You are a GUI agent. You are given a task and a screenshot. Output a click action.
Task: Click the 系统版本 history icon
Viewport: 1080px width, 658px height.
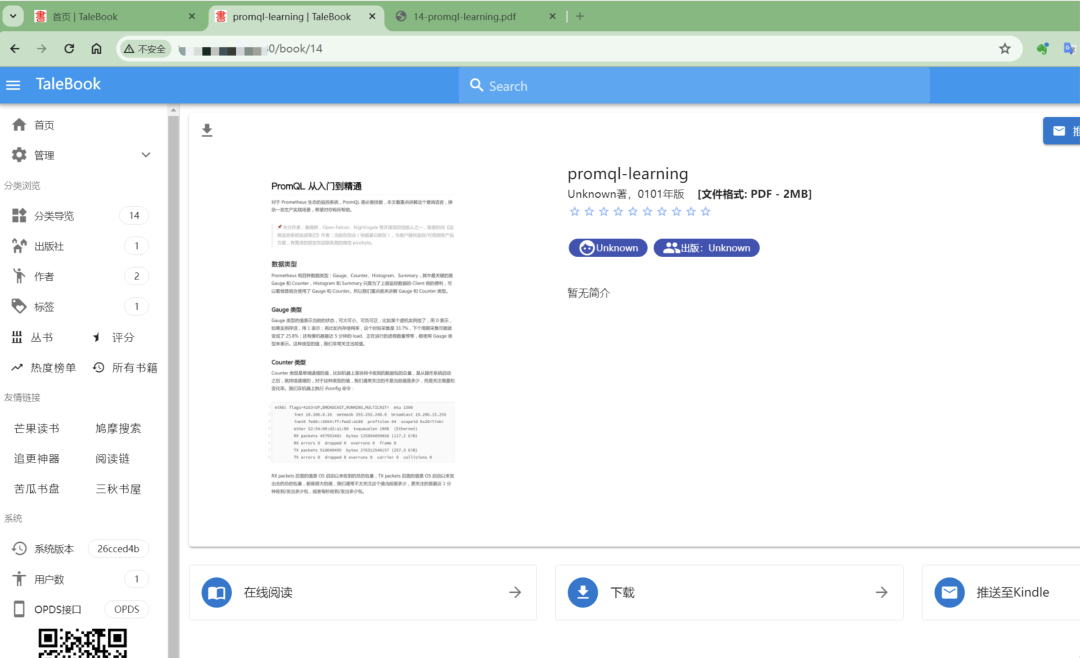tap(19, 548)
